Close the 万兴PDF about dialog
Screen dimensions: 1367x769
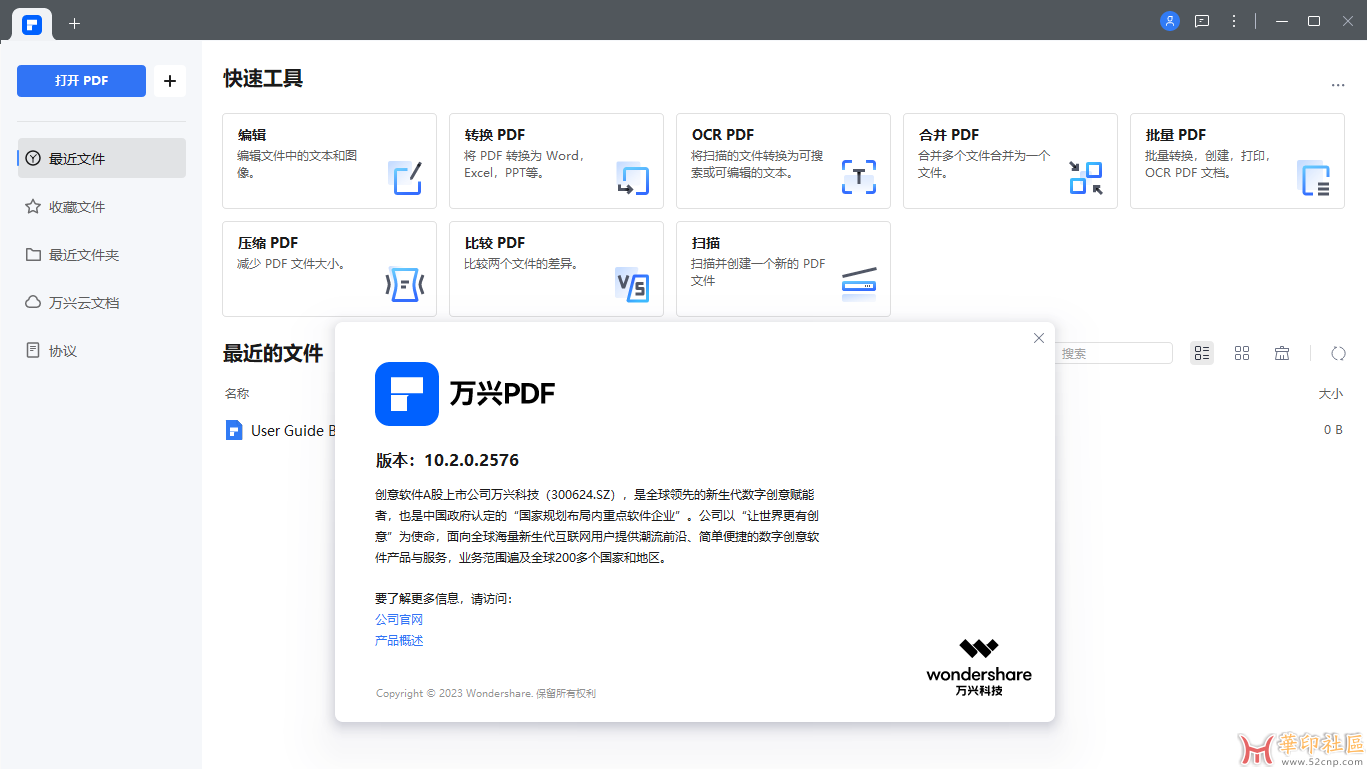tap(1039, 338)
